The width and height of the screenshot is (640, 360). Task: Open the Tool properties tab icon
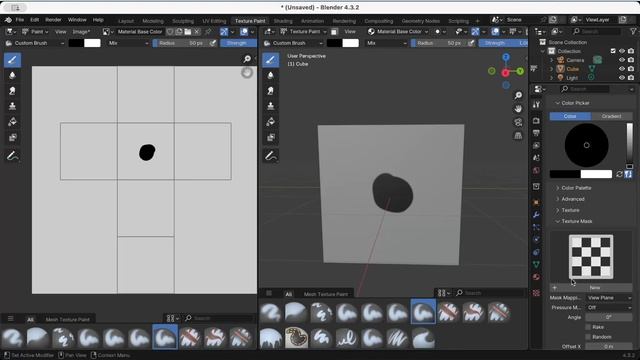(536, 104)
